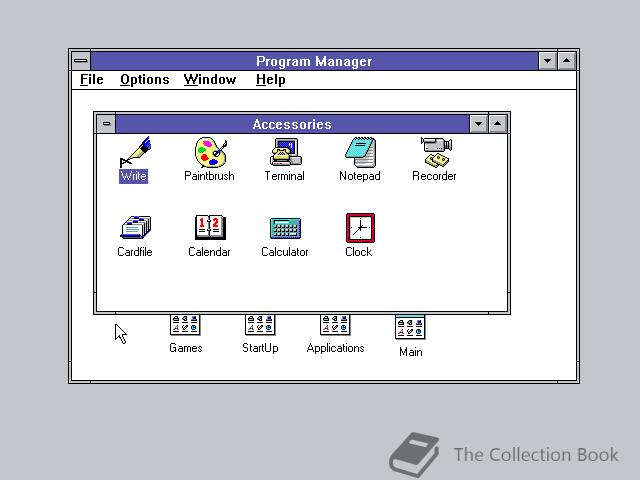Click the "Cardfile" label text
Image resolution: width=640 pixels, height=480 pixels.
pyautogui.click(x=135, y=252)
